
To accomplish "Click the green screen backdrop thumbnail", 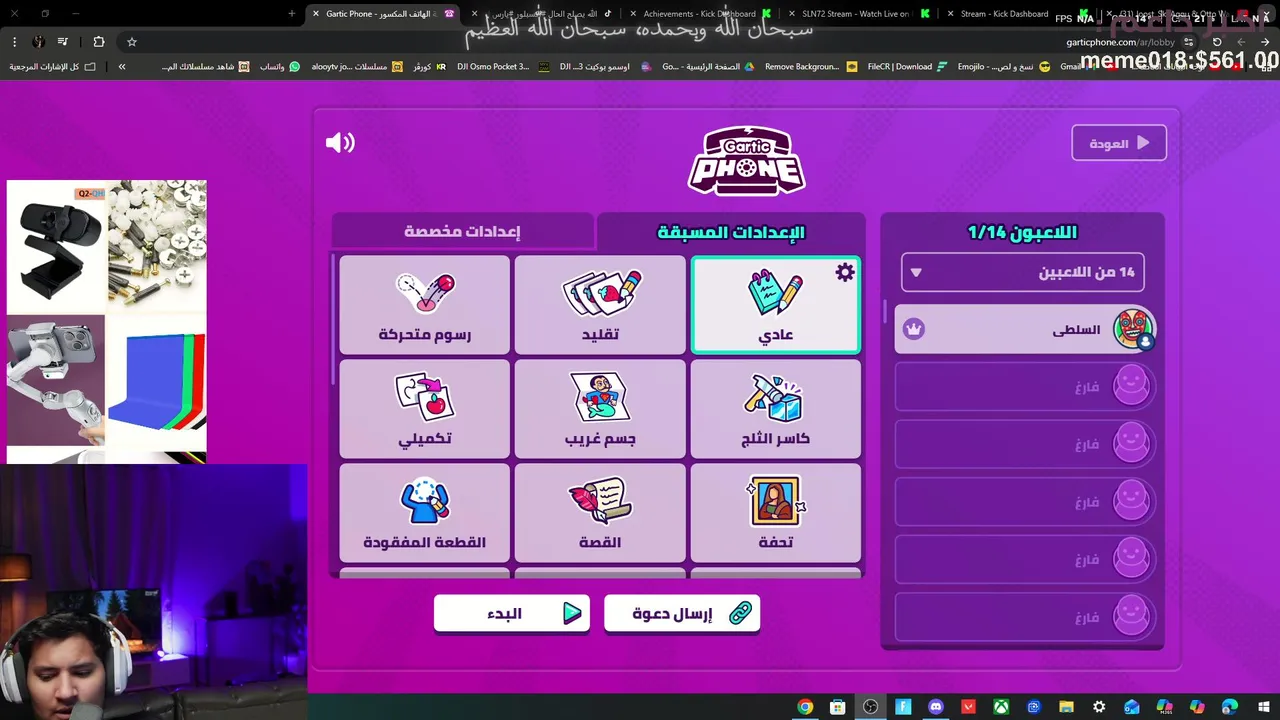I will 156,381.
